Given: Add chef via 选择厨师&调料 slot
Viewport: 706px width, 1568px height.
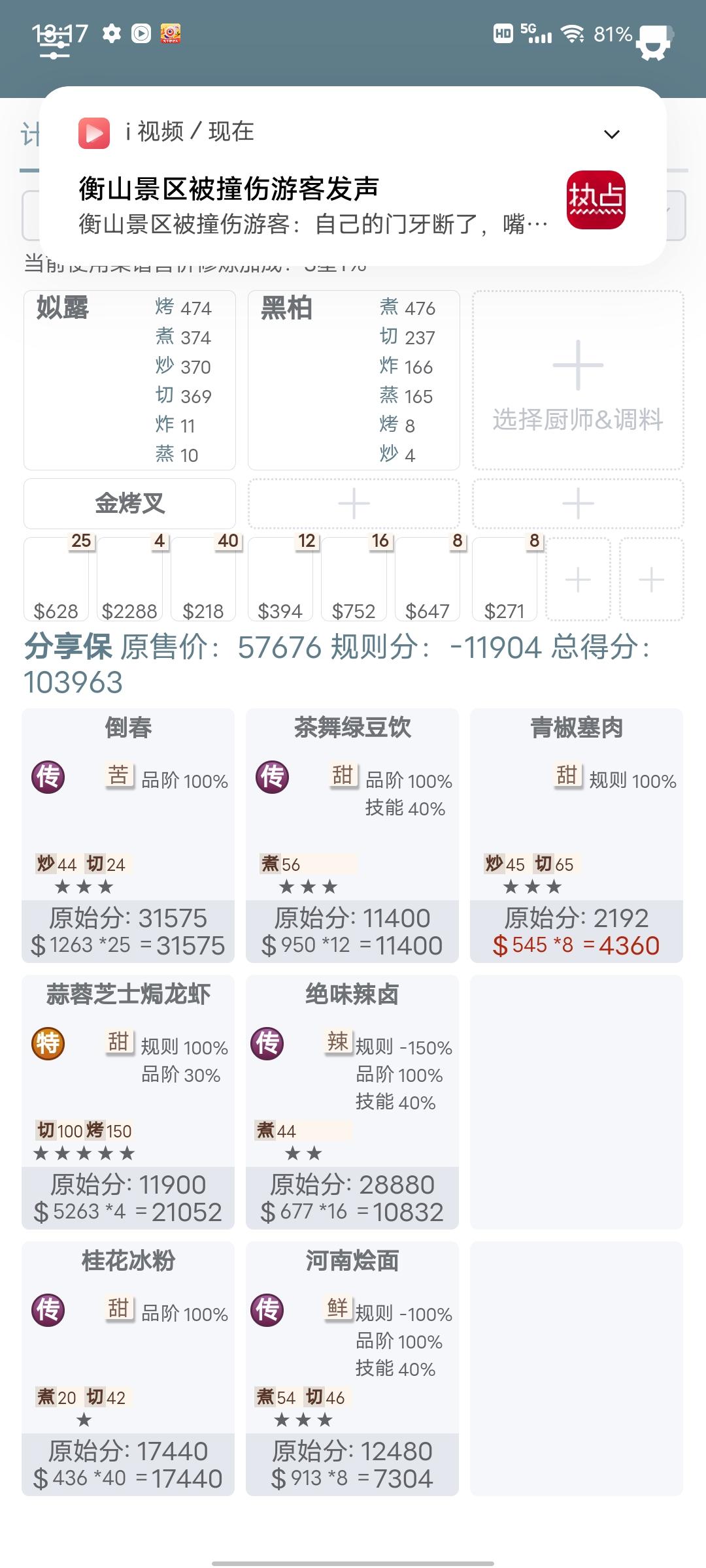Looking at the screenshot, I should (578, 380).
